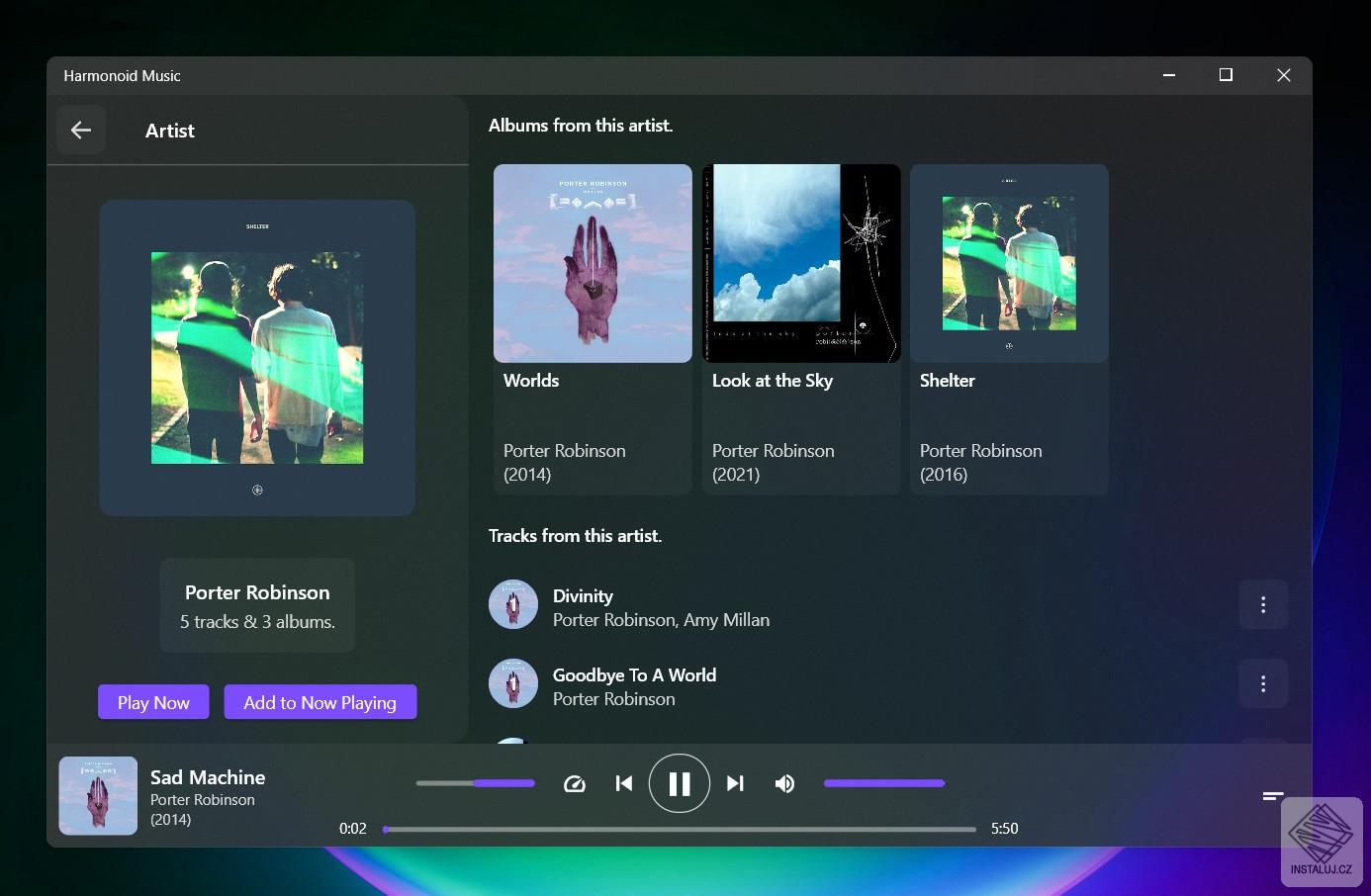Viewport: 1371px width, 896px height.
Task: Click Goodbye To A World artwork icon
Action: pyautogui.click(x=513, y=683)
